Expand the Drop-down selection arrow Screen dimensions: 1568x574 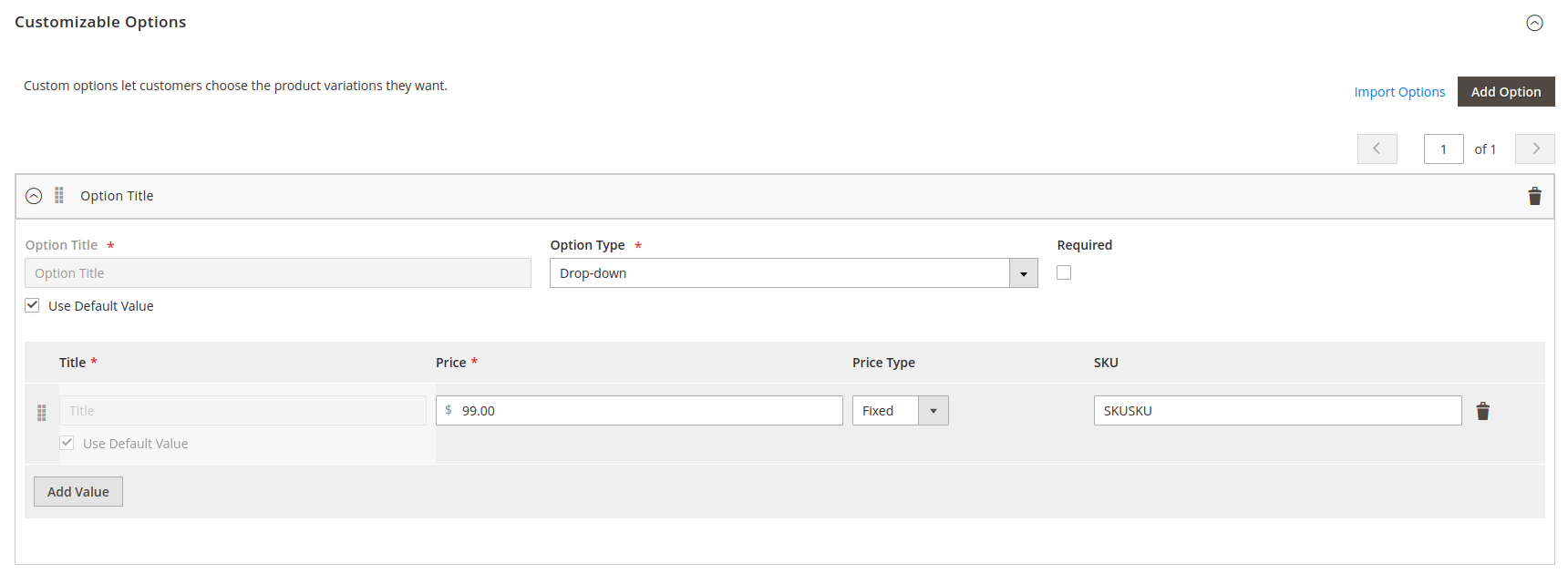(1023, 272)
